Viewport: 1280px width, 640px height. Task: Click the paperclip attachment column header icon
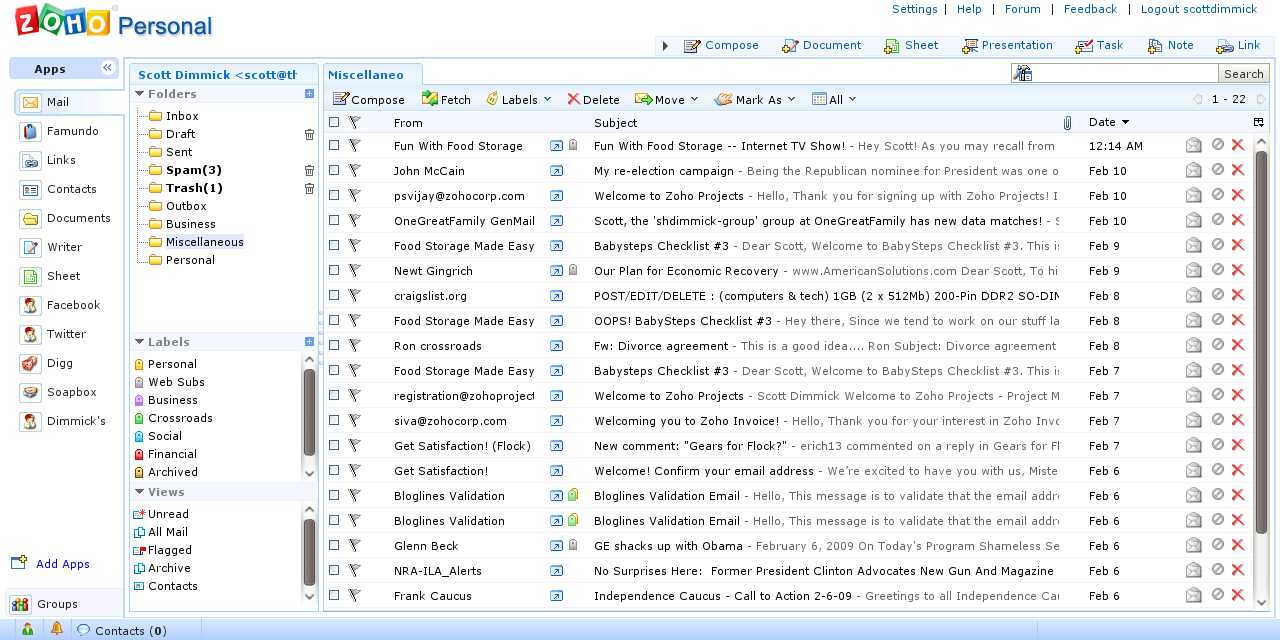(1067, 122)
